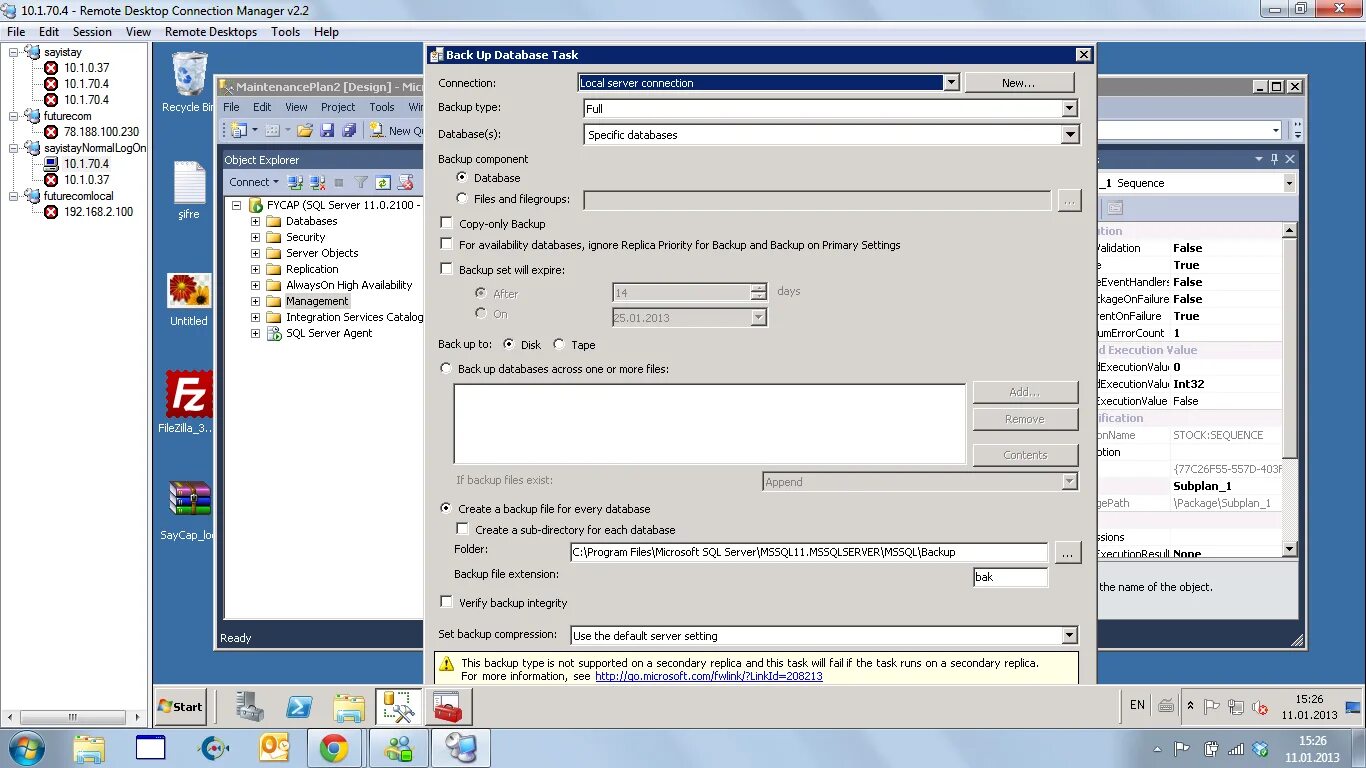Enable the Copy-only Backup checkbox
Viewport: 1366px width, 768px height.
[x=447, y=224]
